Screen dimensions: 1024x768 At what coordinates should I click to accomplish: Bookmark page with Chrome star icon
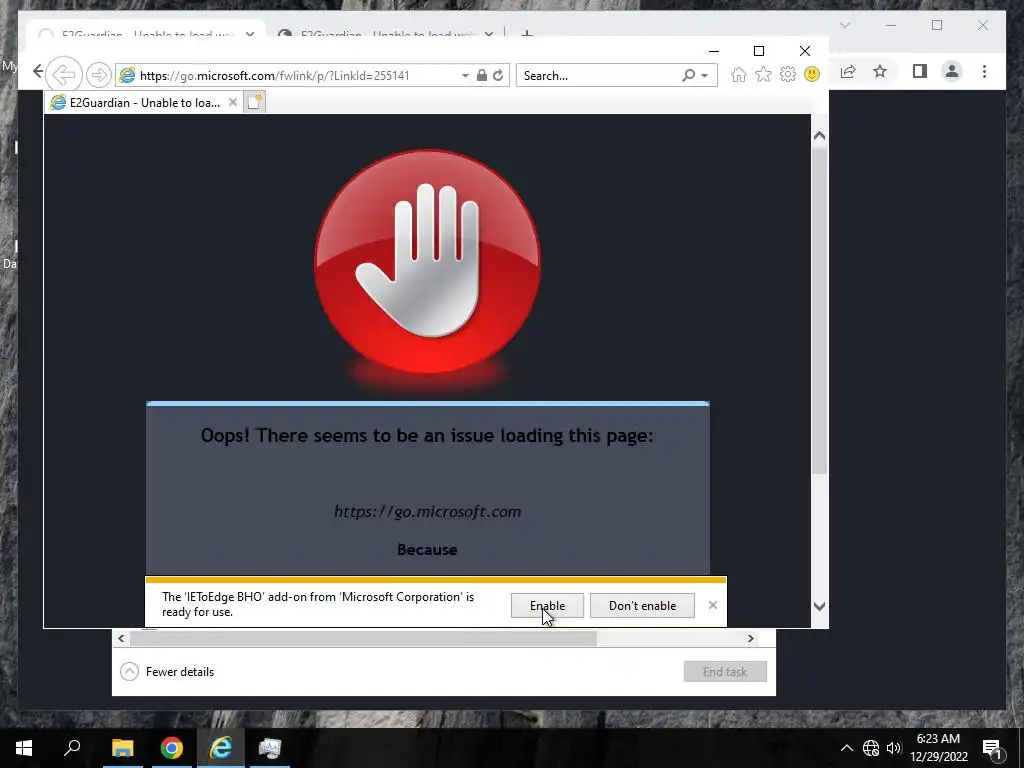click(x=880, y=71)
